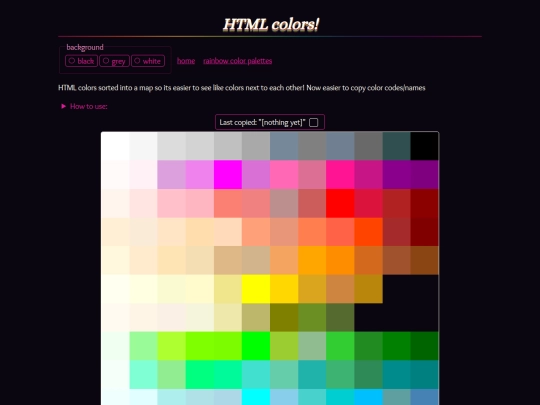This screenshot has width=540, height=405.
Task: Tick the checkbox beside Last copied
Action: point(313,122)
